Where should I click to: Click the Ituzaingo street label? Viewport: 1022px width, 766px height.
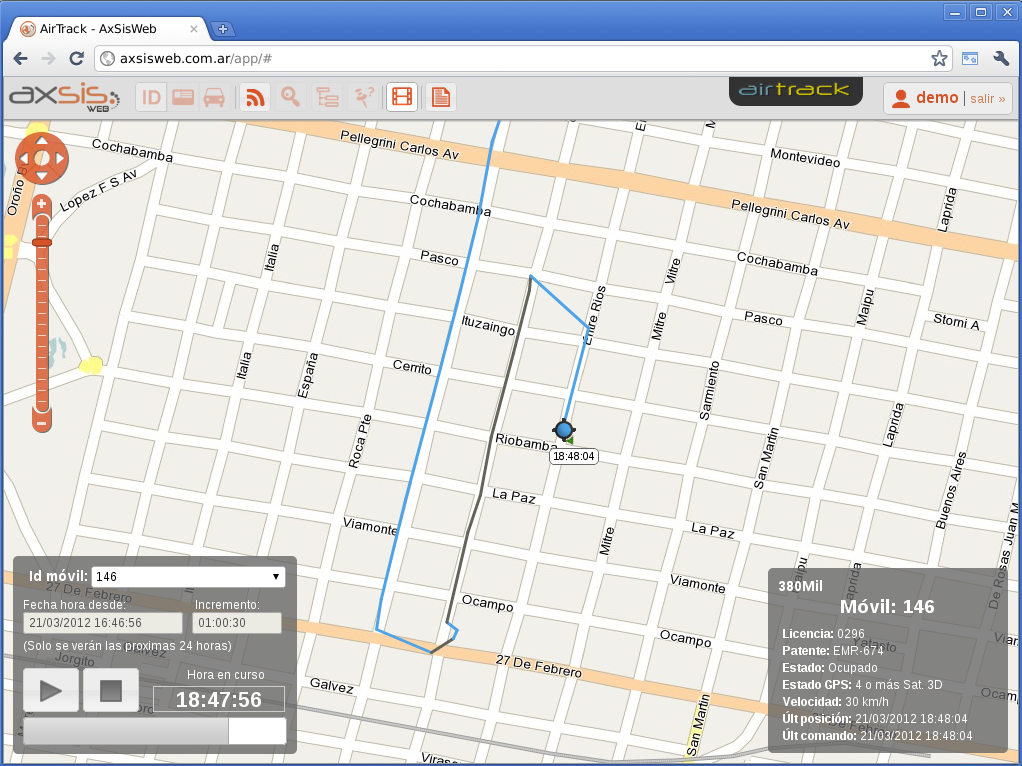(488, 325)
